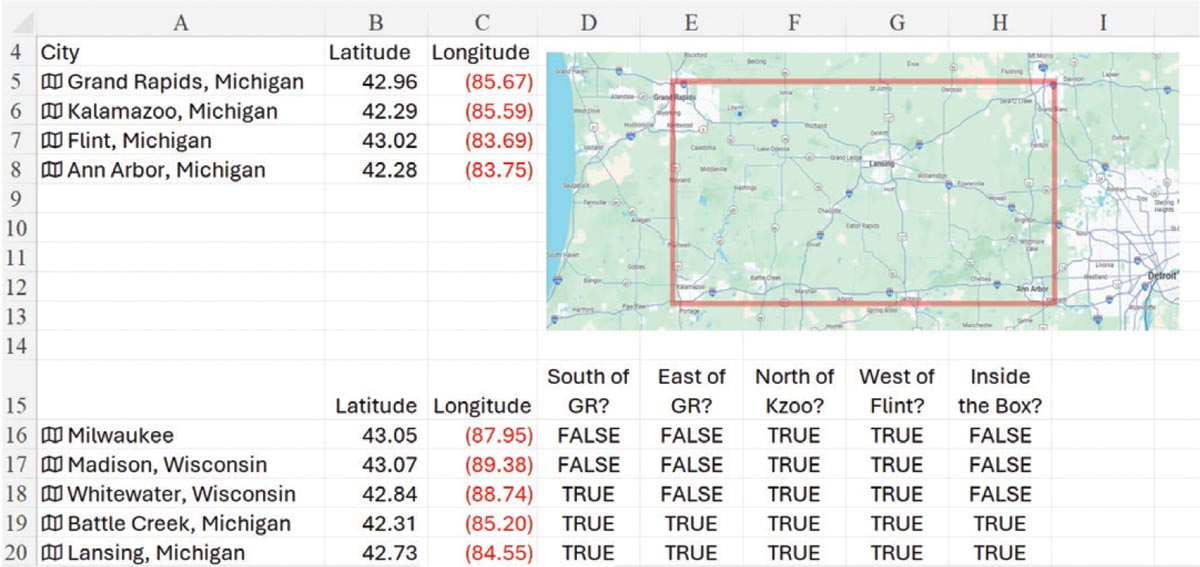This screenshot has width=1200, height=567.
Task: Select latitude value 43.07
Action: click(x=376, y=465)
